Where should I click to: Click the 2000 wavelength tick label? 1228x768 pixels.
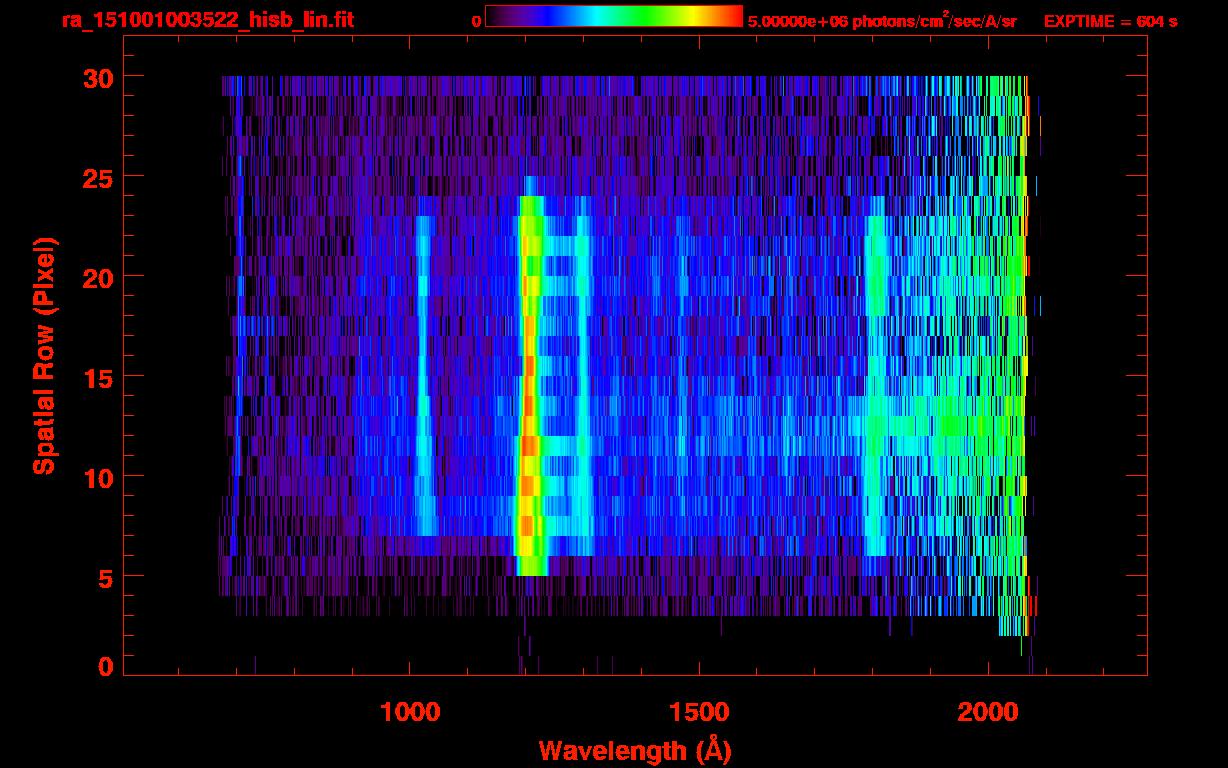pyautogui.click(x=988, y=712)
